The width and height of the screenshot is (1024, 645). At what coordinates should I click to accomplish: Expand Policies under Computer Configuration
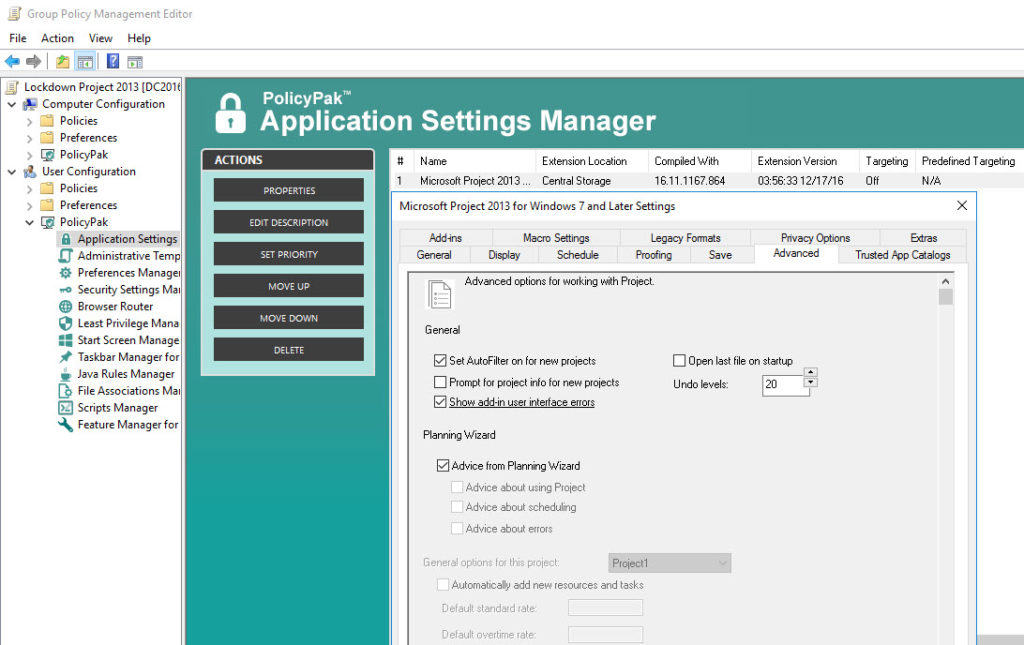point(29,121)
